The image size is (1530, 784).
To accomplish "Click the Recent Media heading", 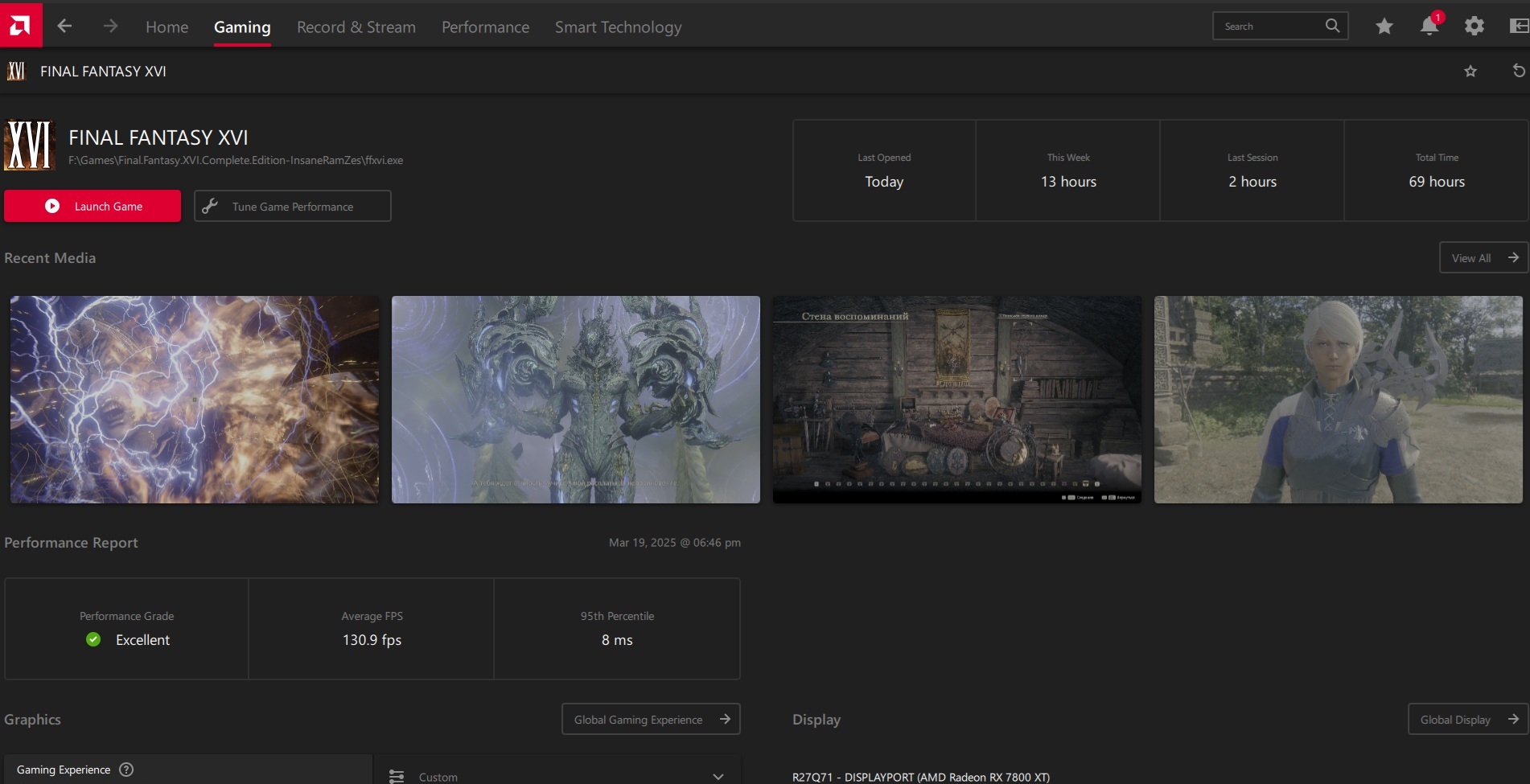I will [50, 257].
